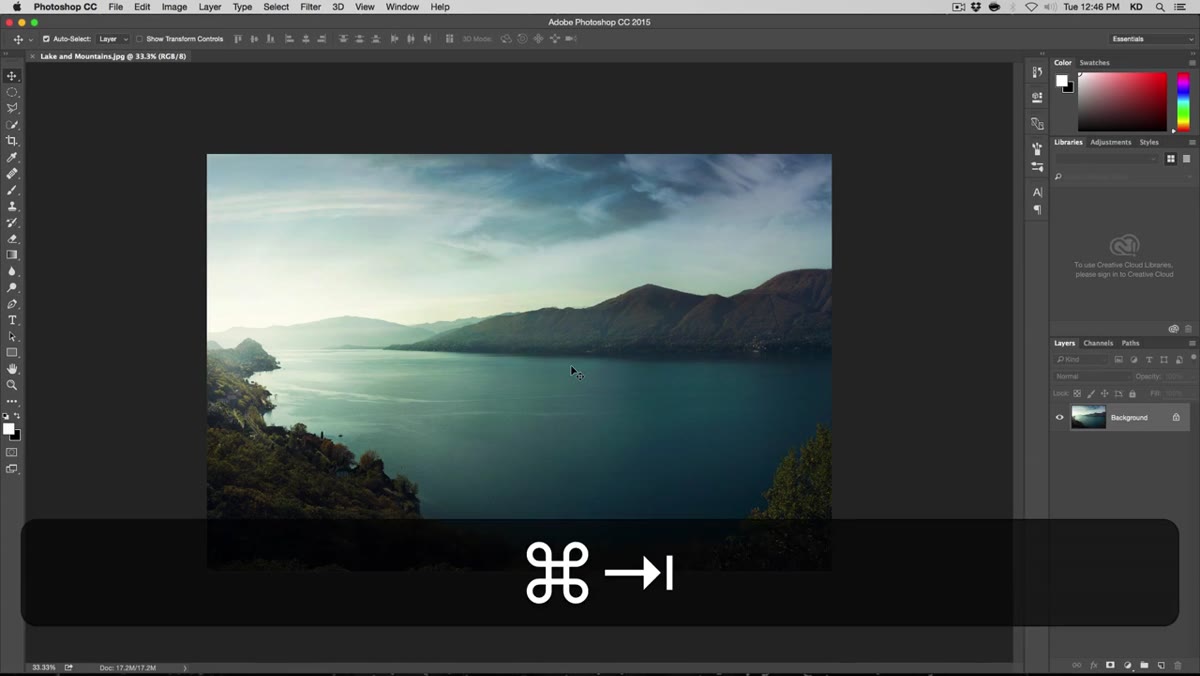
Task: Select the Zoom tool
Action: click(12, 385)
